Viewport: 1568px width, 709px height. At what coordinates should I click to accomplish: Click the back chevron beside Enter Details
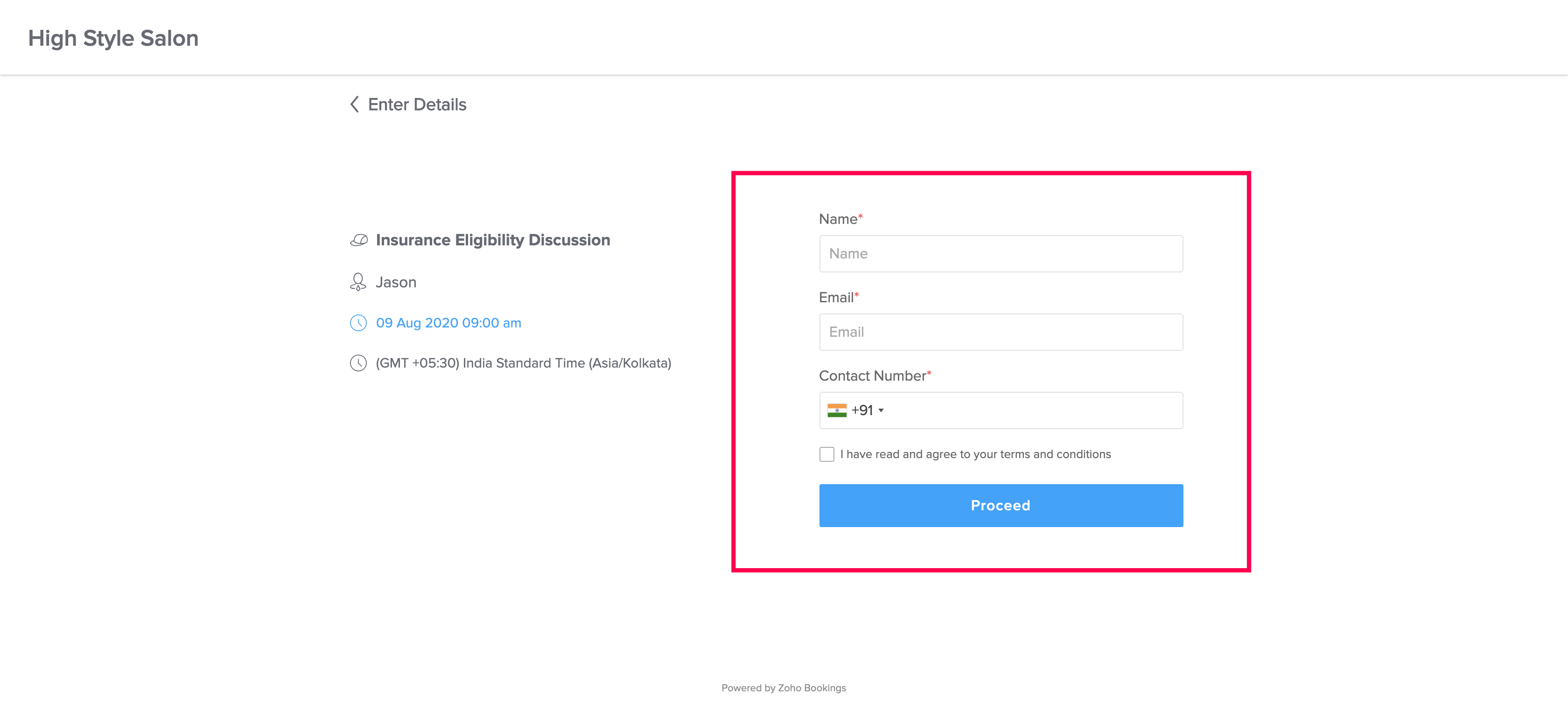tap(355, 104)
